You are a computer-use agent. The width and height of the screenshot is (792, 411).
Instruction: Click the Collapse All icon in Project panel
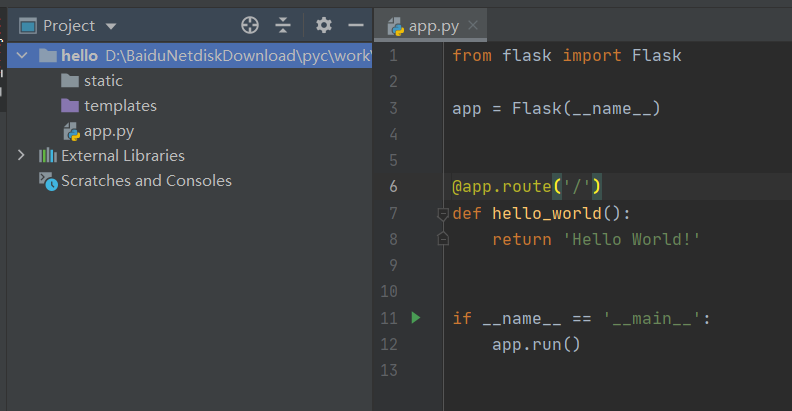283,25
